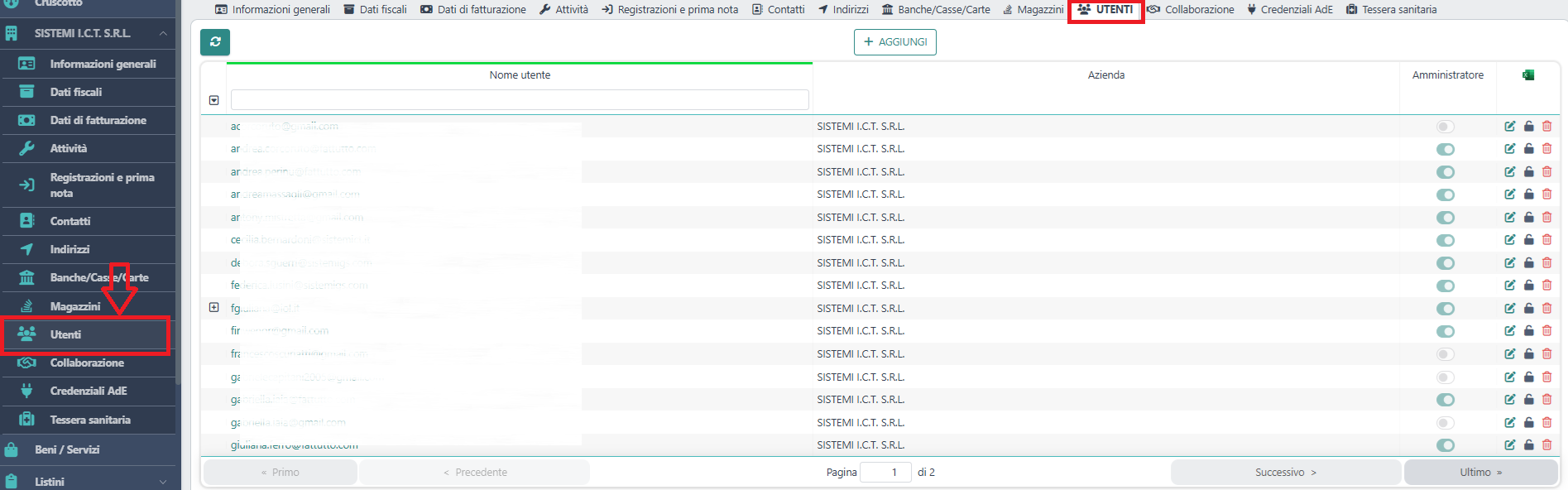Click the Precedente pagination button
This screenshot has height=490, width=1568.
point(475,473)
